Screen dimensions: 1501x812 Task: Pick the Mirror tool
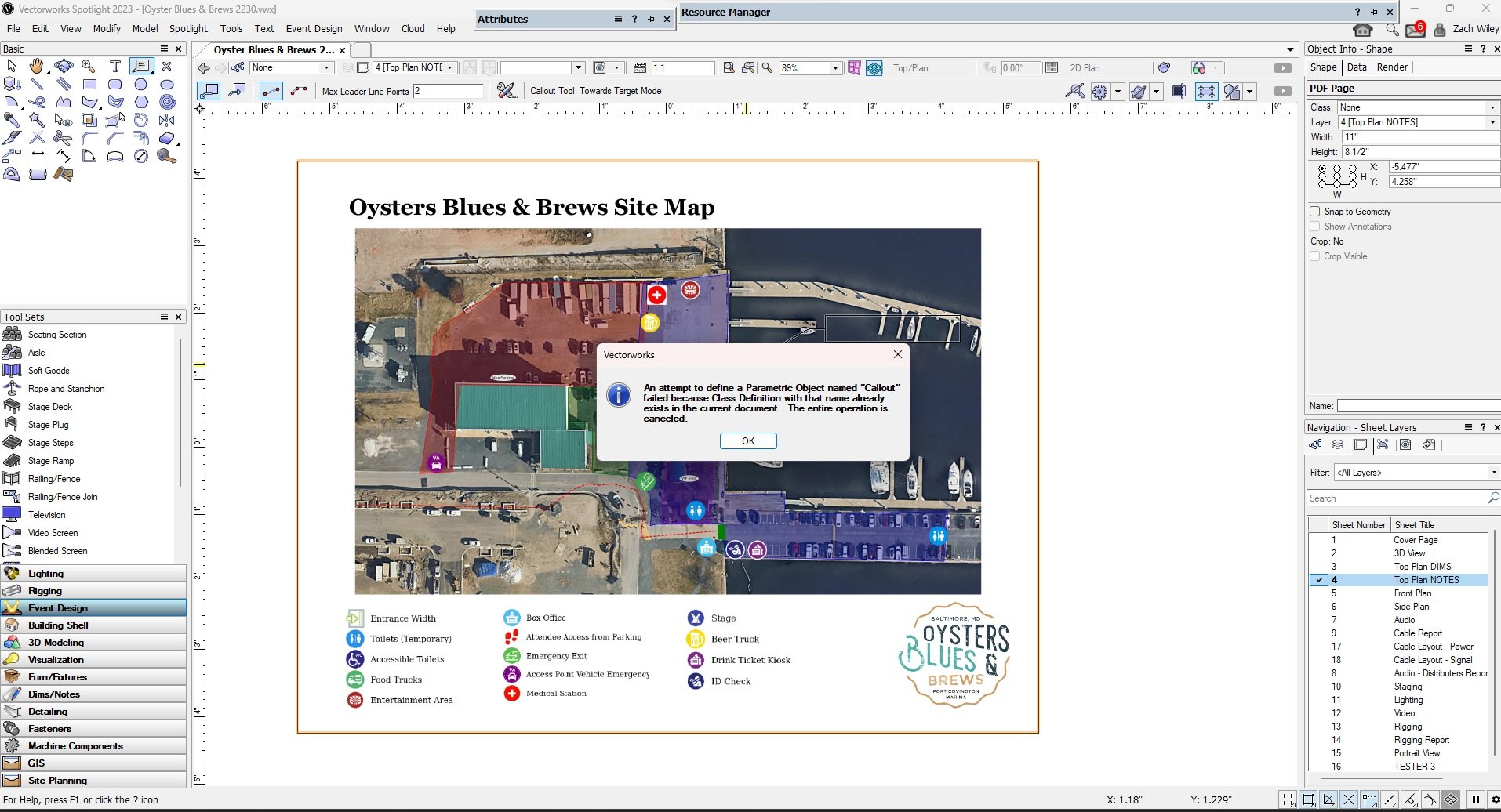click(x=166, y=120)
